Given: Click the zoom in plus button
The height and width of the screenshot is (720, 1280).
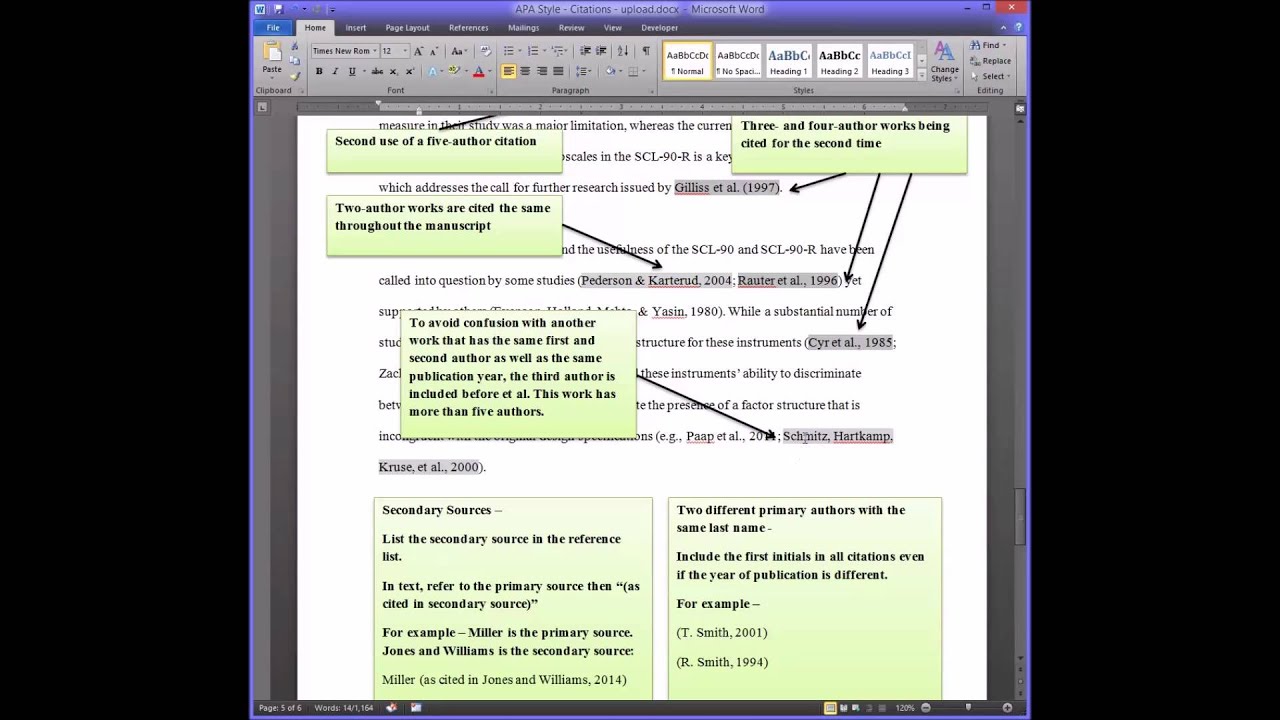Looking at the screenshot, I should [1007, 708].
